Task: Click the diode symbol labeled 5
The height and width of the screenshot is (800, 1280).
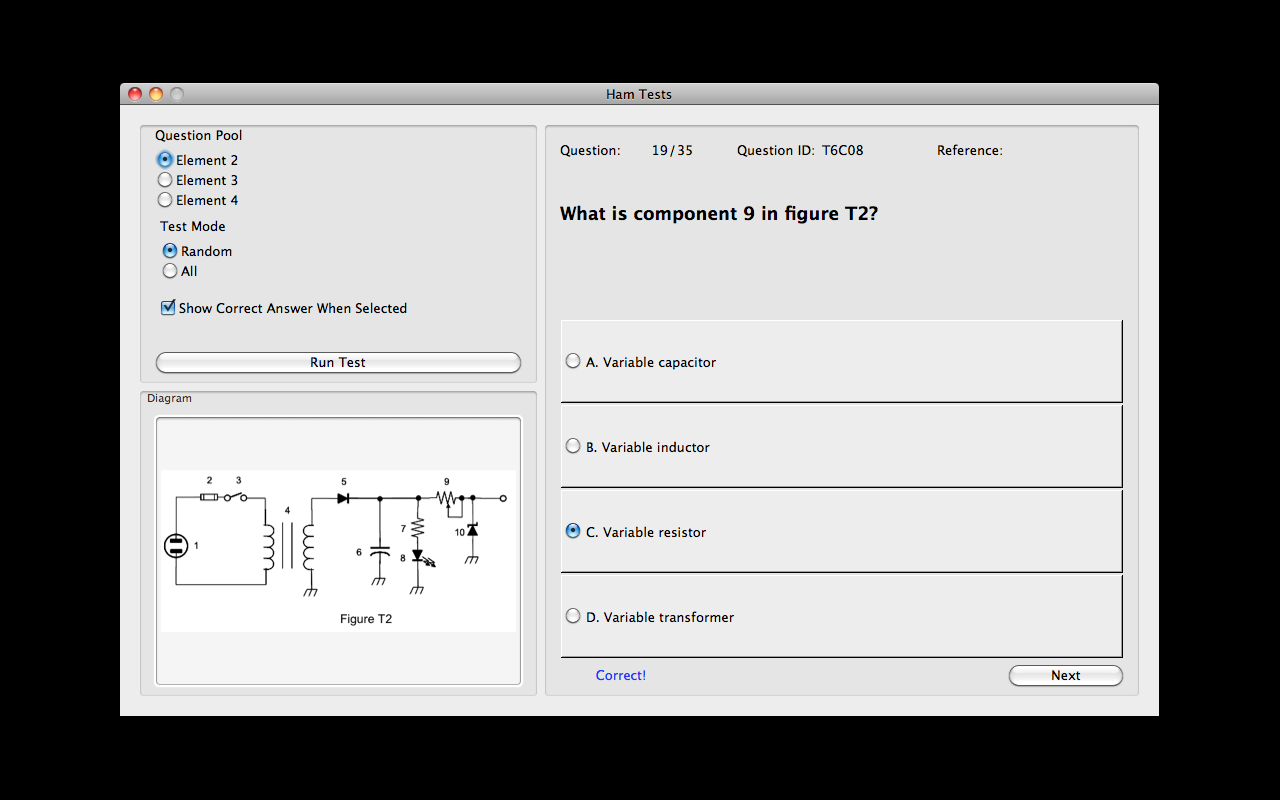Action: tap(344, 497)
